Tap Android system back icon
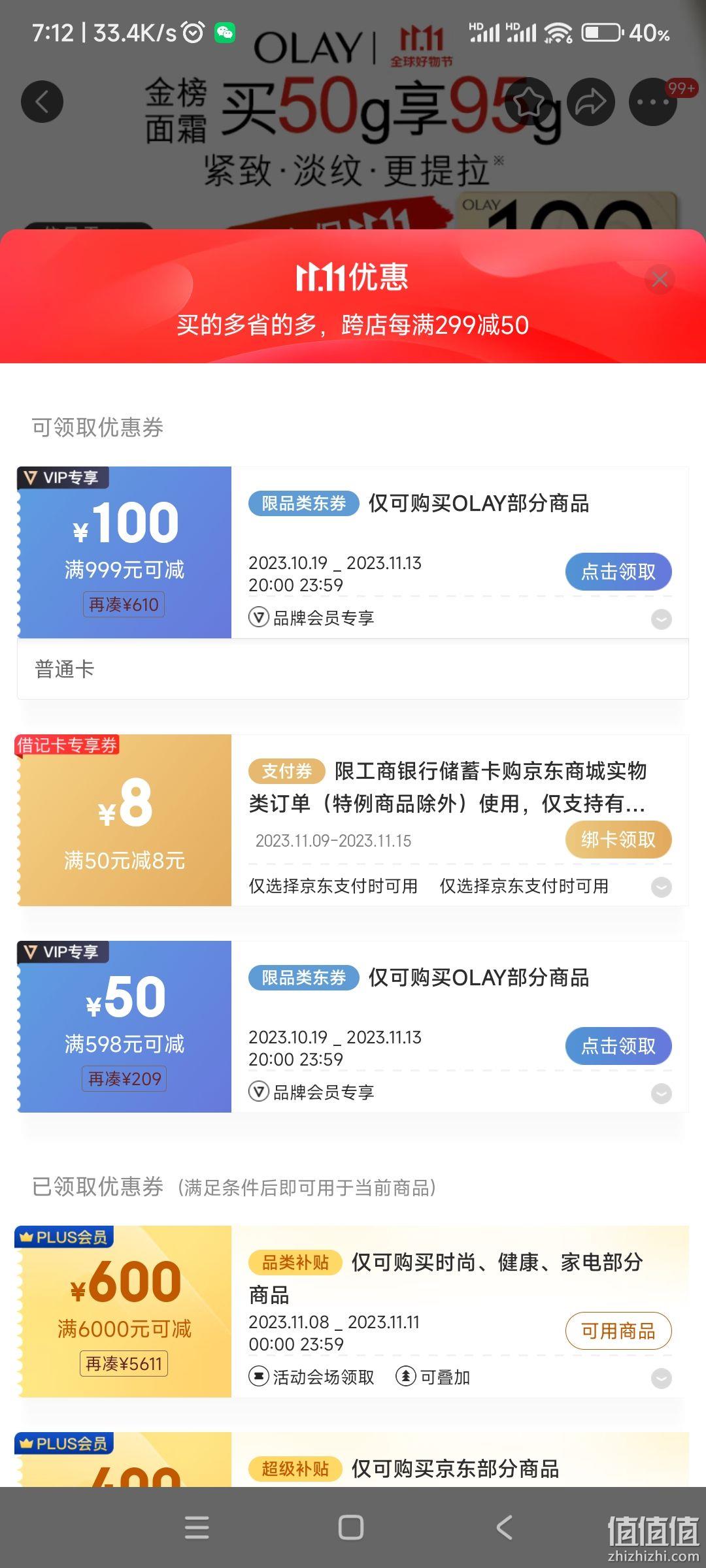This screenshot has height=1568, width=706. pos(504,1527)
